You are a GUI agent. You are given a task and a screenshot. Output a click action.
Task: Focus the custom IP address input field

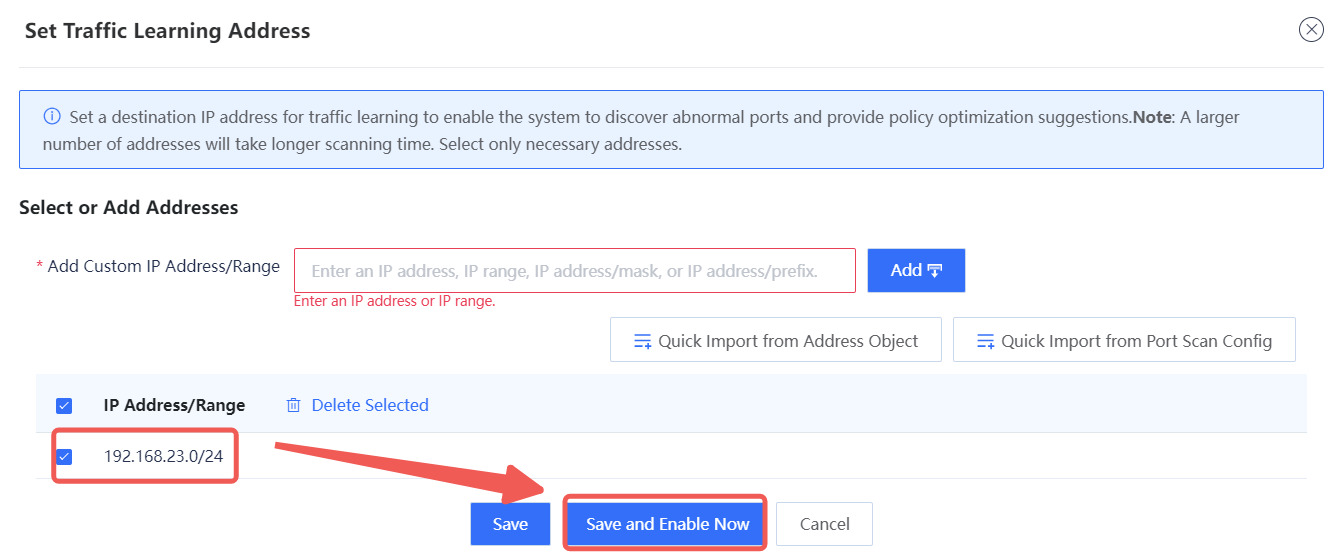(x=574, y=270)
